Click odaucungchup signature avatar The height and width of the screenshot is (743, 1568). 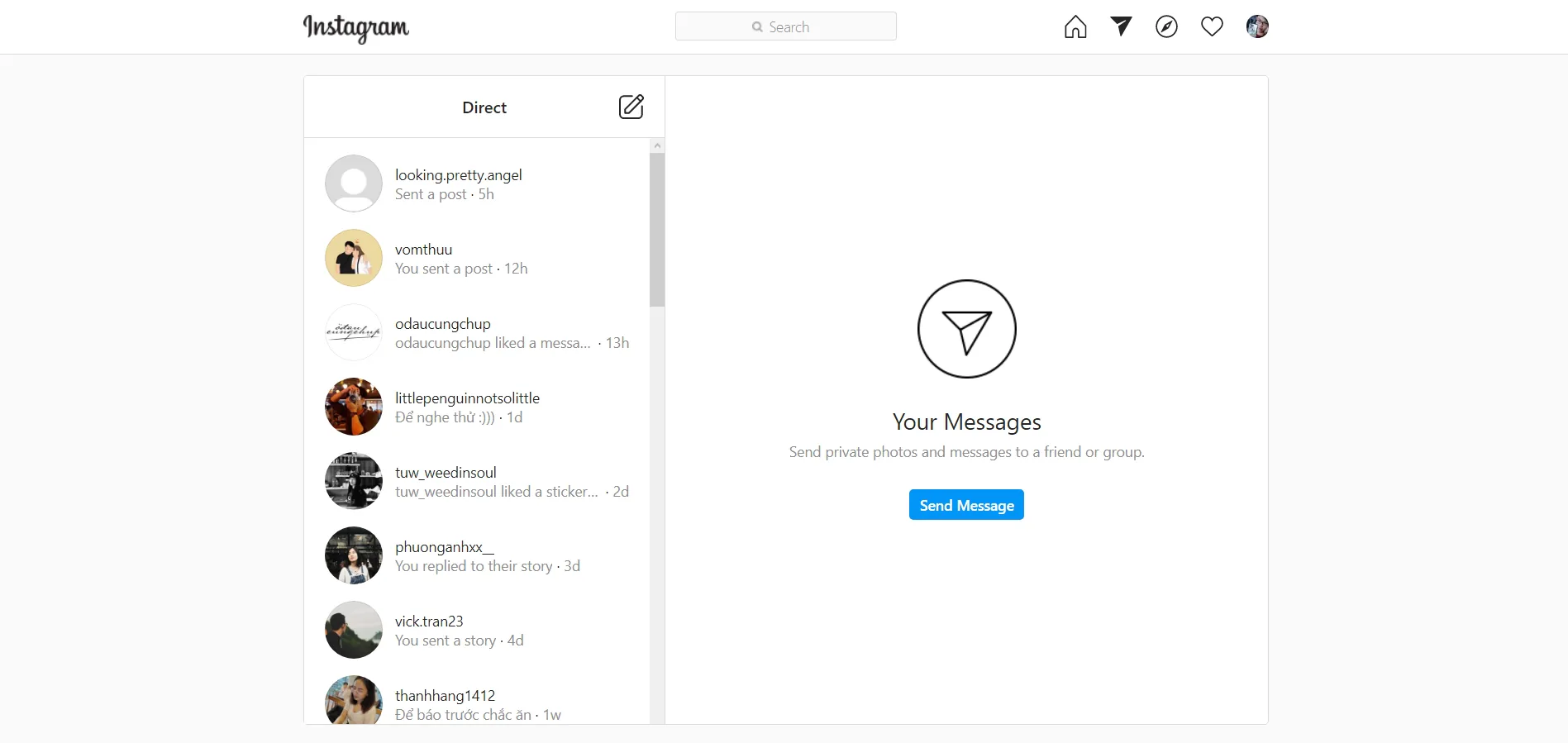tap(354, 332)
